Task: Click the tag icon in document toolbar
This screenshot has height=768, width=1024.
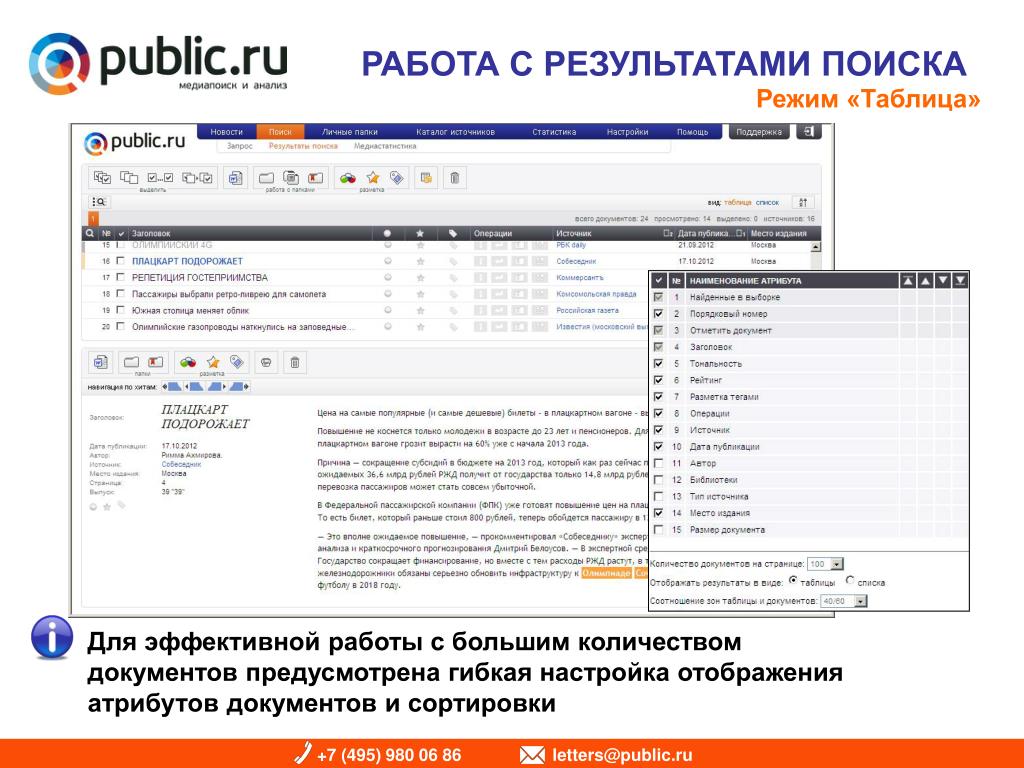Action: point(237,362)
